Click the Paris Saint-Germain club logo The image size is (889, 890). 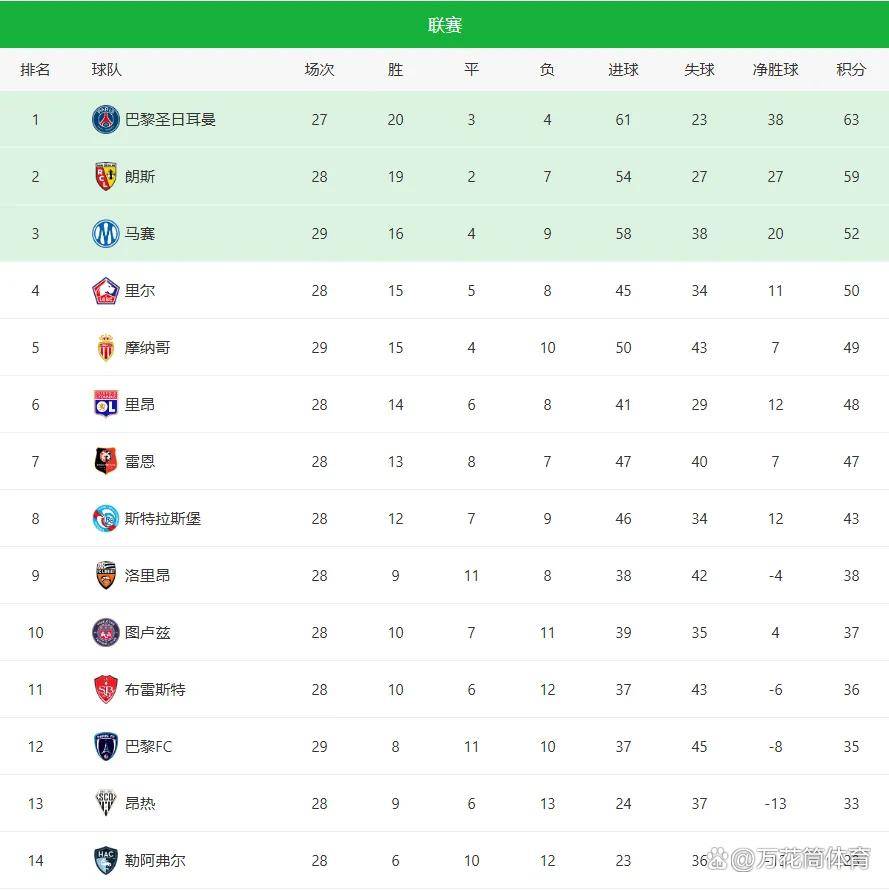pos(106,120)
